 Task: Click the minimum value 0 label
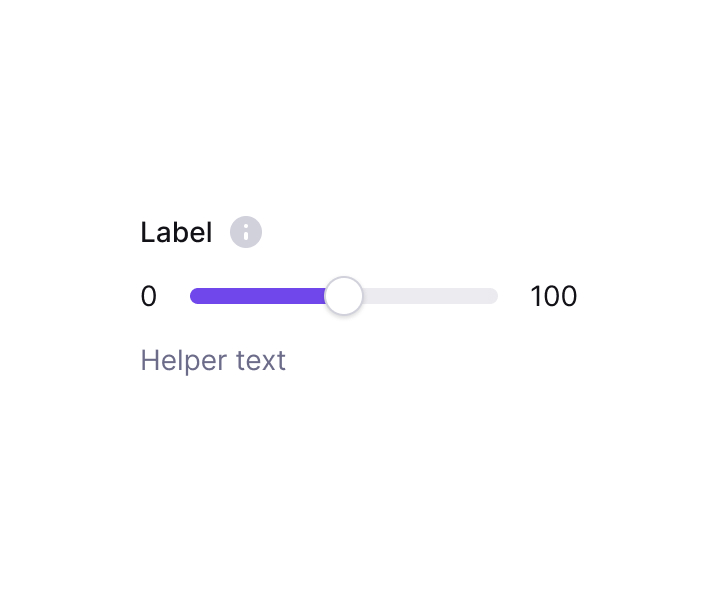click(148, 296)
